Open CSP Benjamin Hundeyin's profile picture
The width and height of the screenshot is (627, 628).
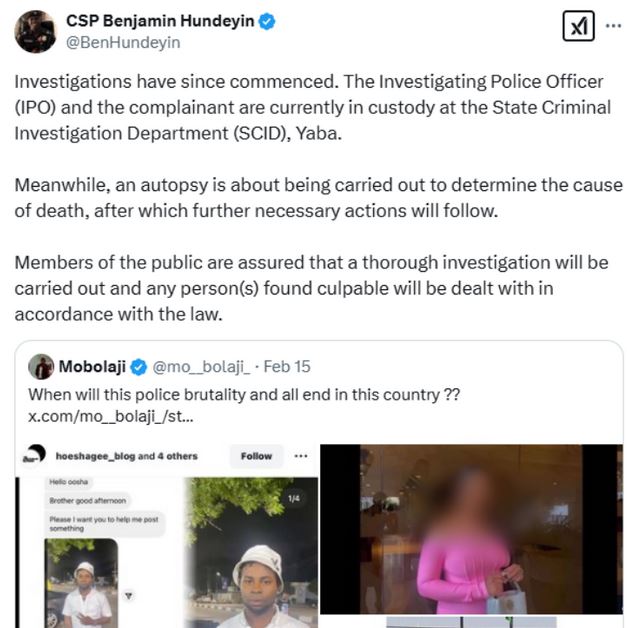35,32
